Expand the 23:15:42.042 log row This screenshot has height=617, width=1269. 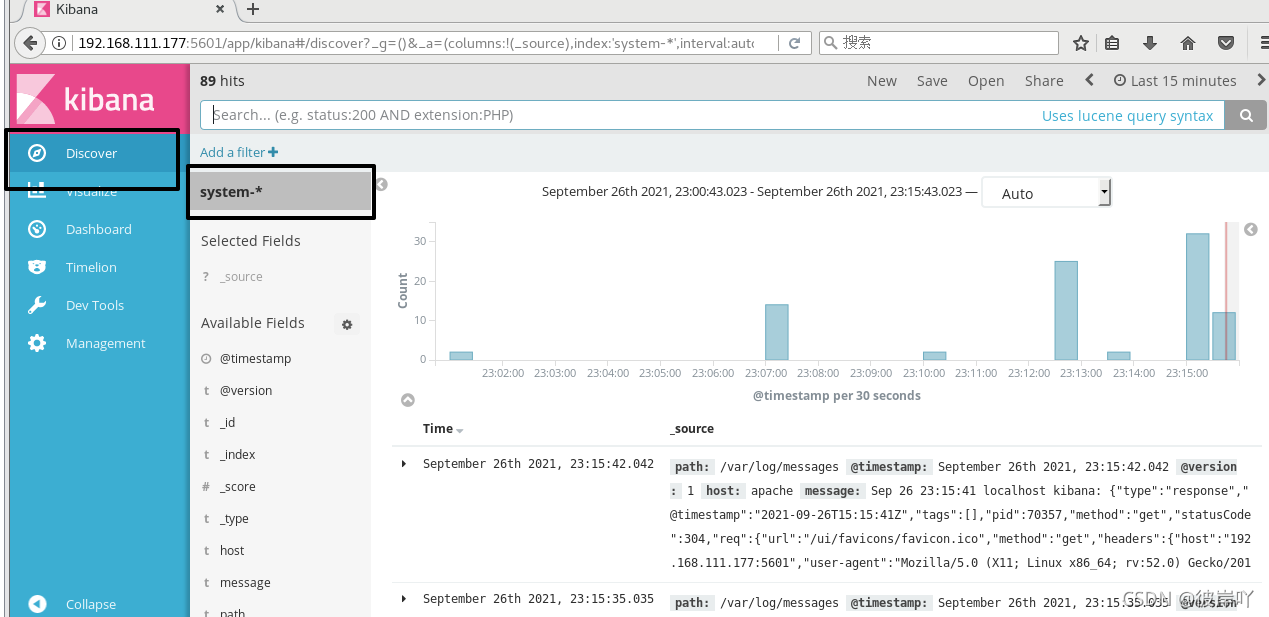point(404,464)
